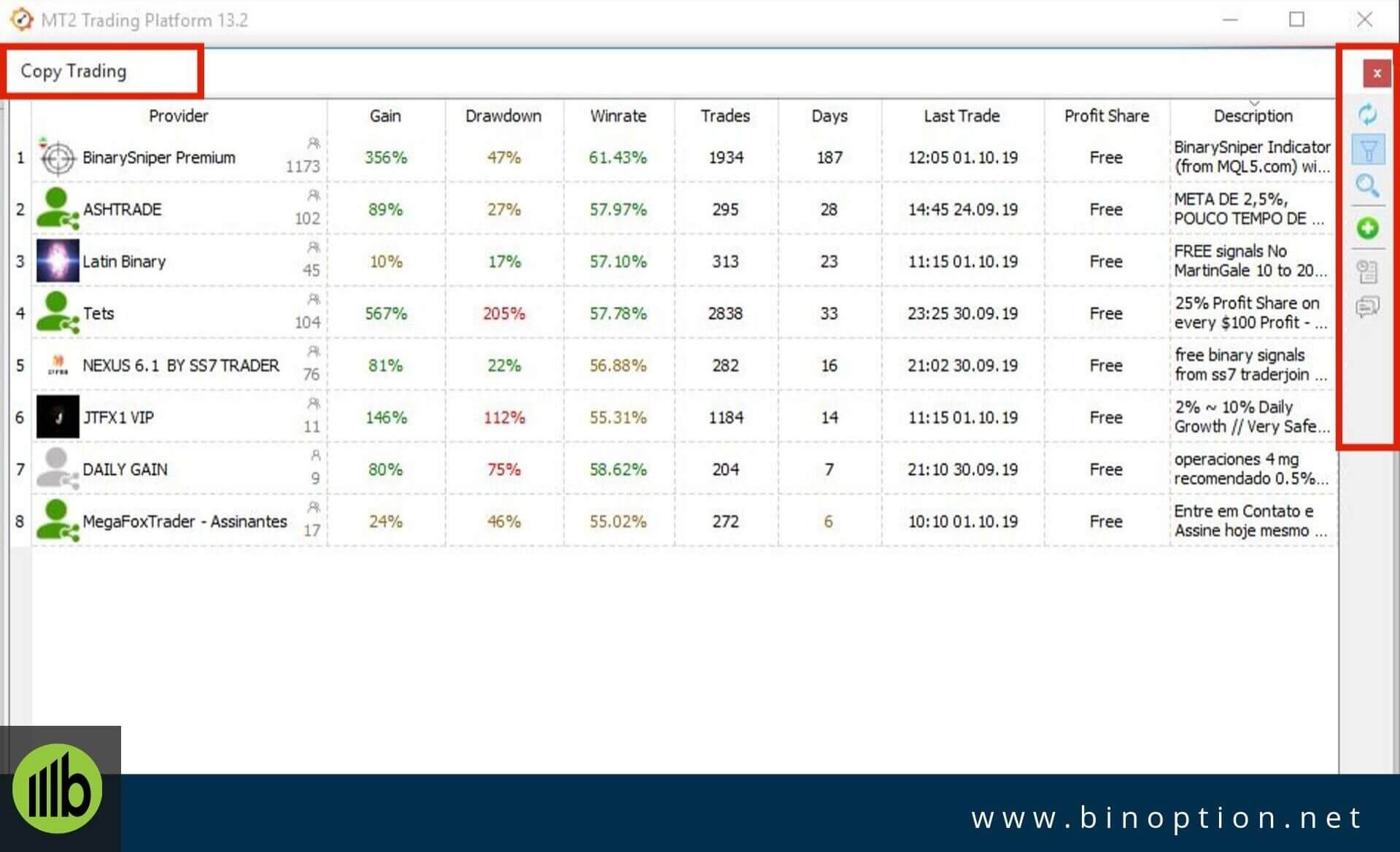Click last trade 14:45 24.09.19
The width and height of the screenshot is (1400, 852).
(962, 209)
